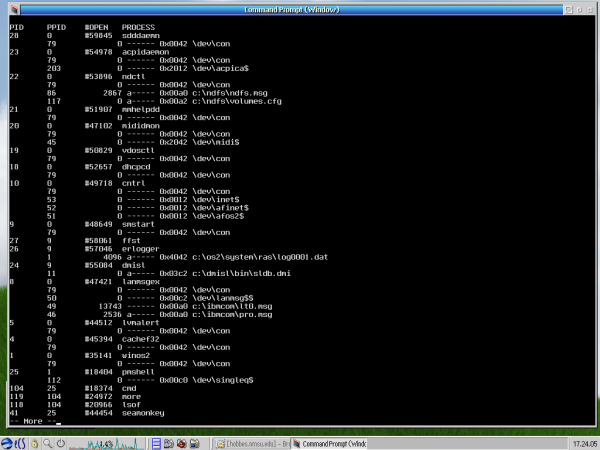This screenshot has height=450, width=600.
Task: Click the red middle tray icon
Action: pyautogui.click(x=181, y=443)
